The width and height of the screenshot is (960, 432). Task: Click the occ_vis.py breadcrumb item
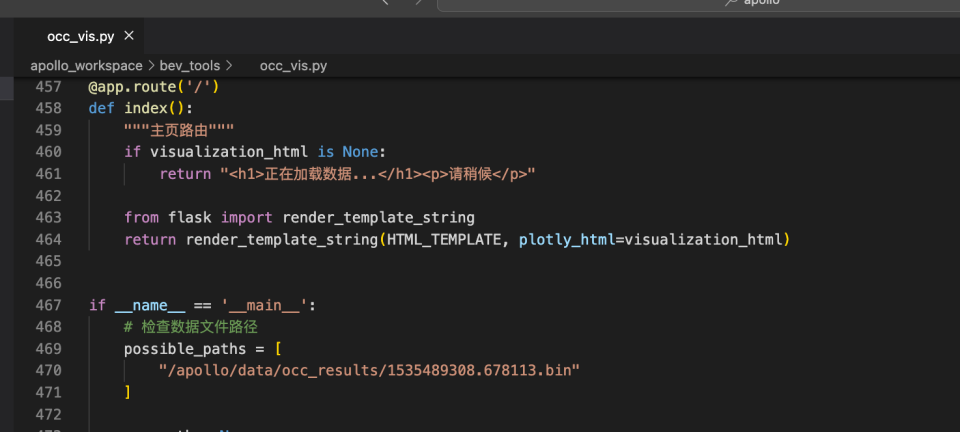pyautogui.click(x=293, y=66)
